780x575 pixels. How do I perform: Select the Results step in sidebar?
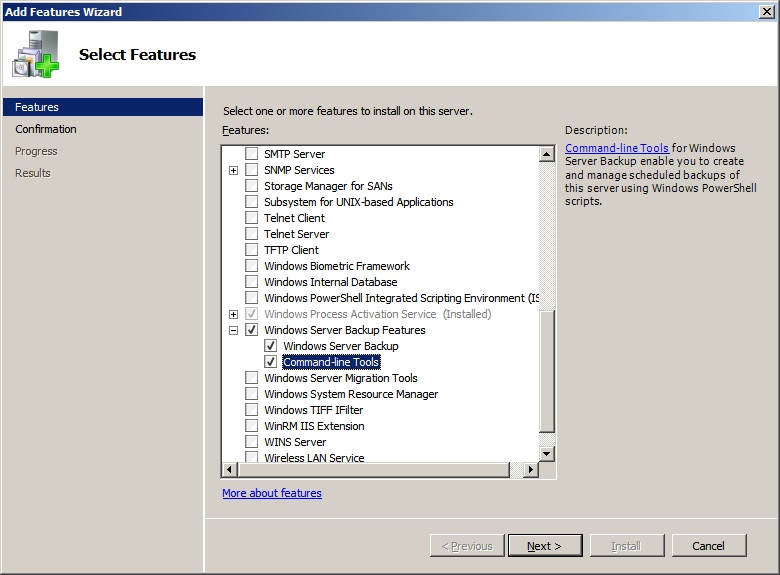click(x=33, y=173)
